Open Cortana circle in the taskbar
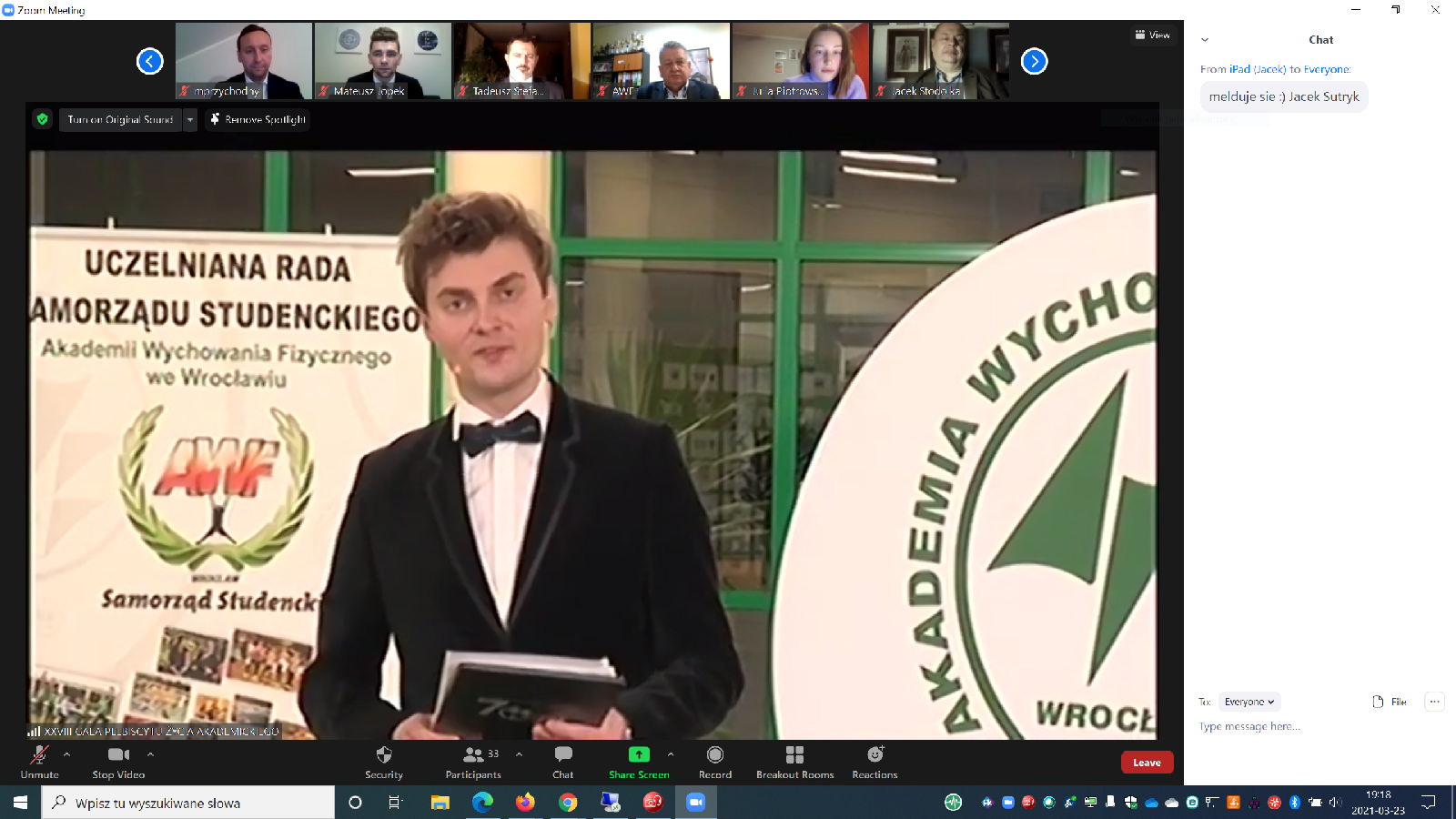 tap(355, 803)
